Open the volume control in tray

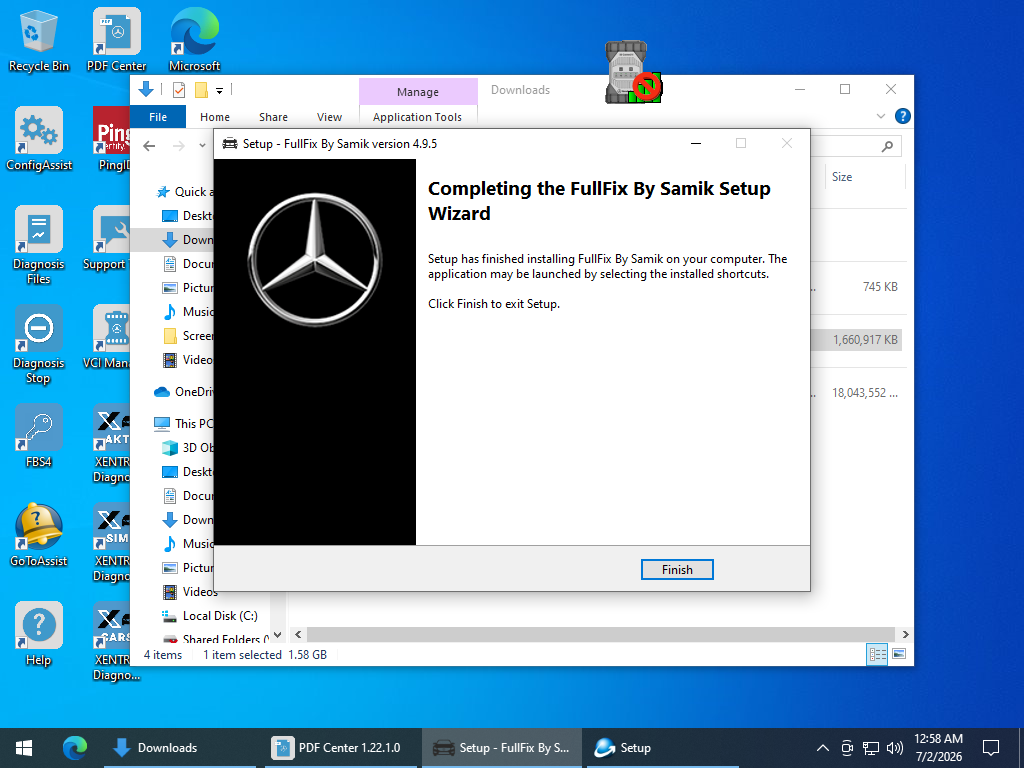(895, 748)
